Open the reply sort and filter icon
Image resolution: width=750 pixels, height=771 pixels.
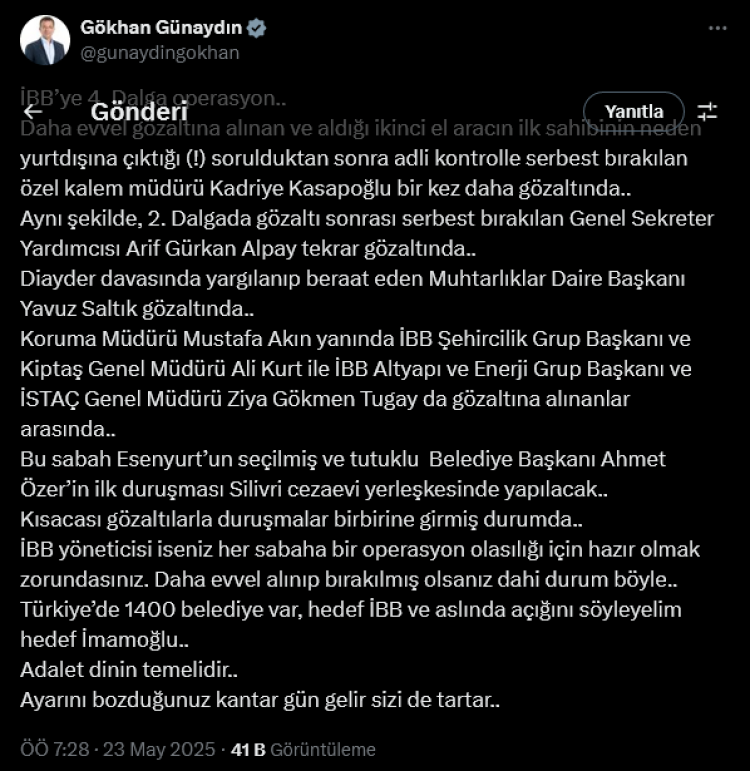click(x=707, y=111)
